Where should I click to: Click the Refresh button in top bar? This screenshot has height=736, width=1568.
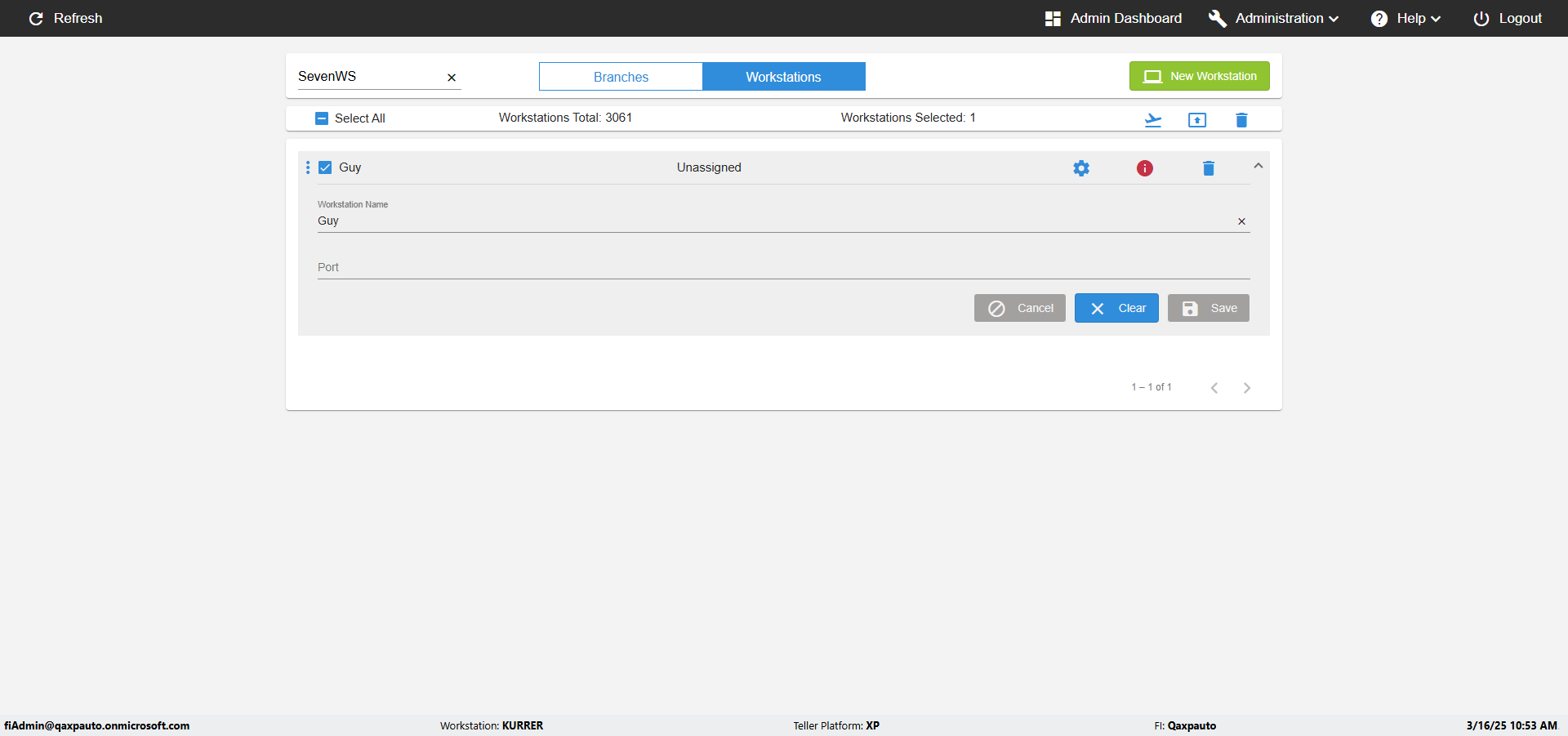pos(65,18)
